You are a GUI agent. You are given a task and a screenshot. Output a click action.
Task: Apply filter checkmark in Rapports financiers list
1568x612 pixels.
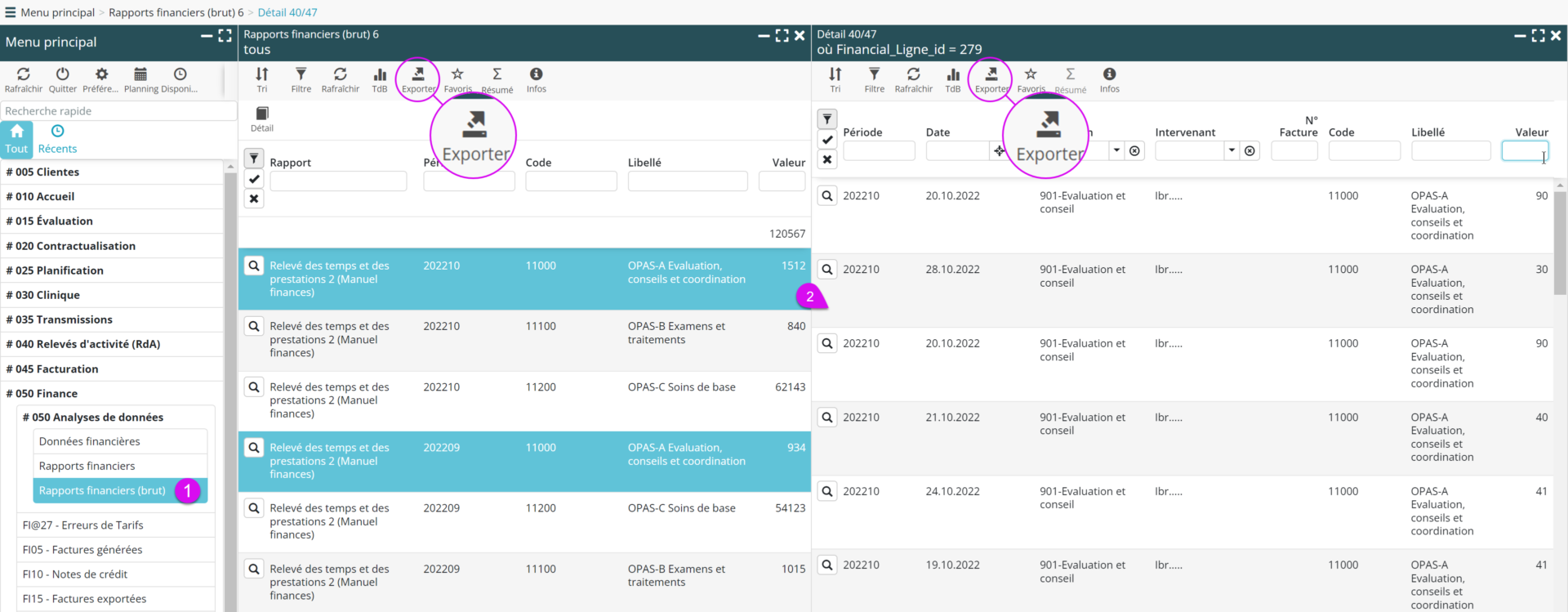pyautogui.click(x=254, y=179)
